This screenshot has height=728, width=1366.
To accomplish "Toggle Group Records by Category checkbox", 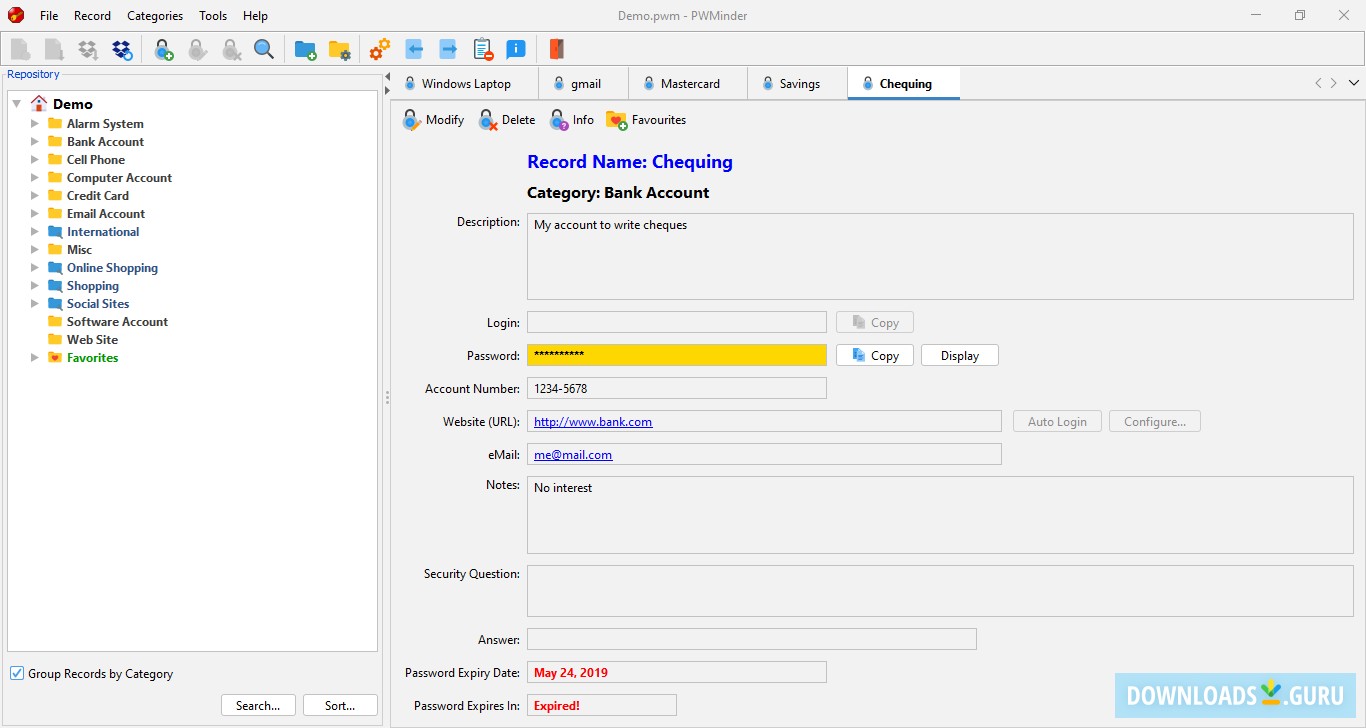I will click(x=16, y=673).
